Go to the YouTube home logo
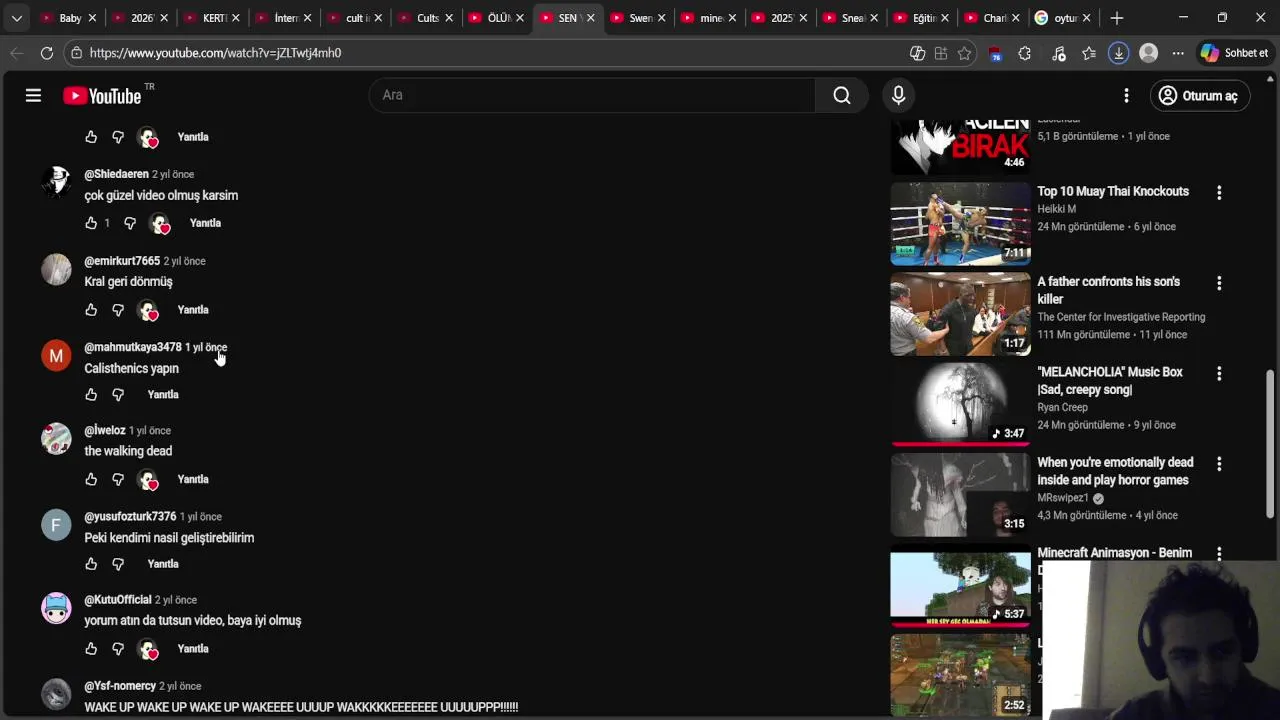1280x720 pixels. [102, 96]
